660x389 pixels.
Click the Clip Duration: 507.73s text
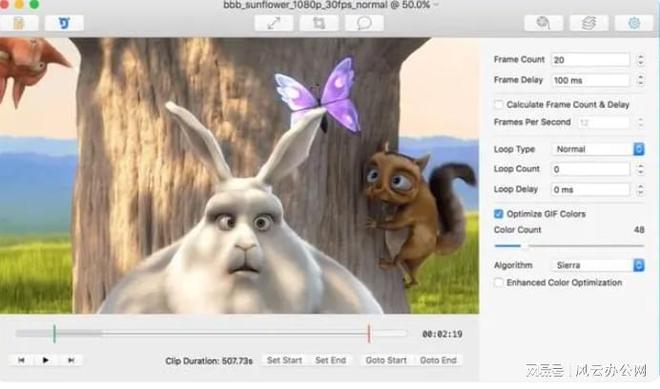209,361
